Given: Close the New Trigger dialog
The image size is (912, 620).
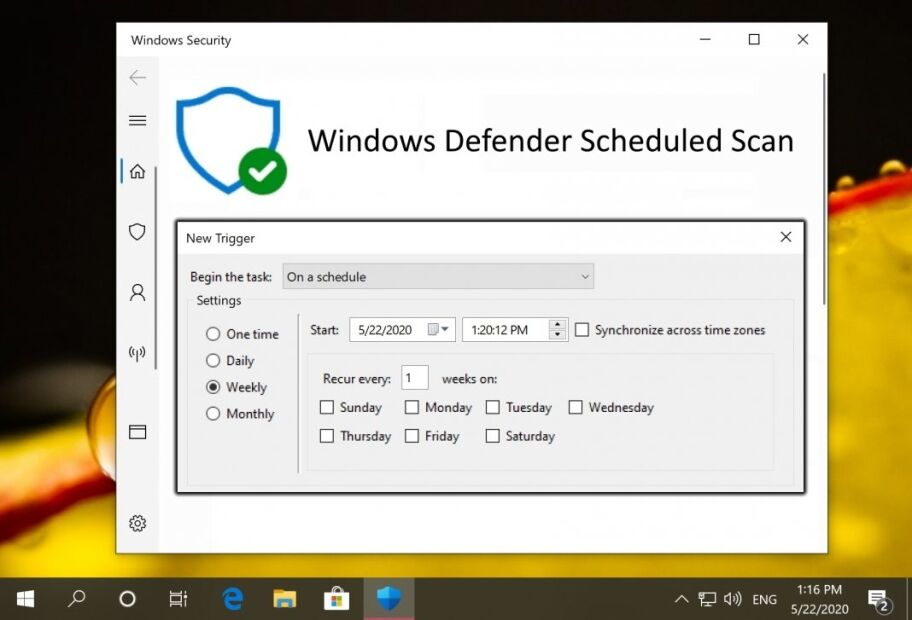Looking at the screenshot, I should (786, 237).
